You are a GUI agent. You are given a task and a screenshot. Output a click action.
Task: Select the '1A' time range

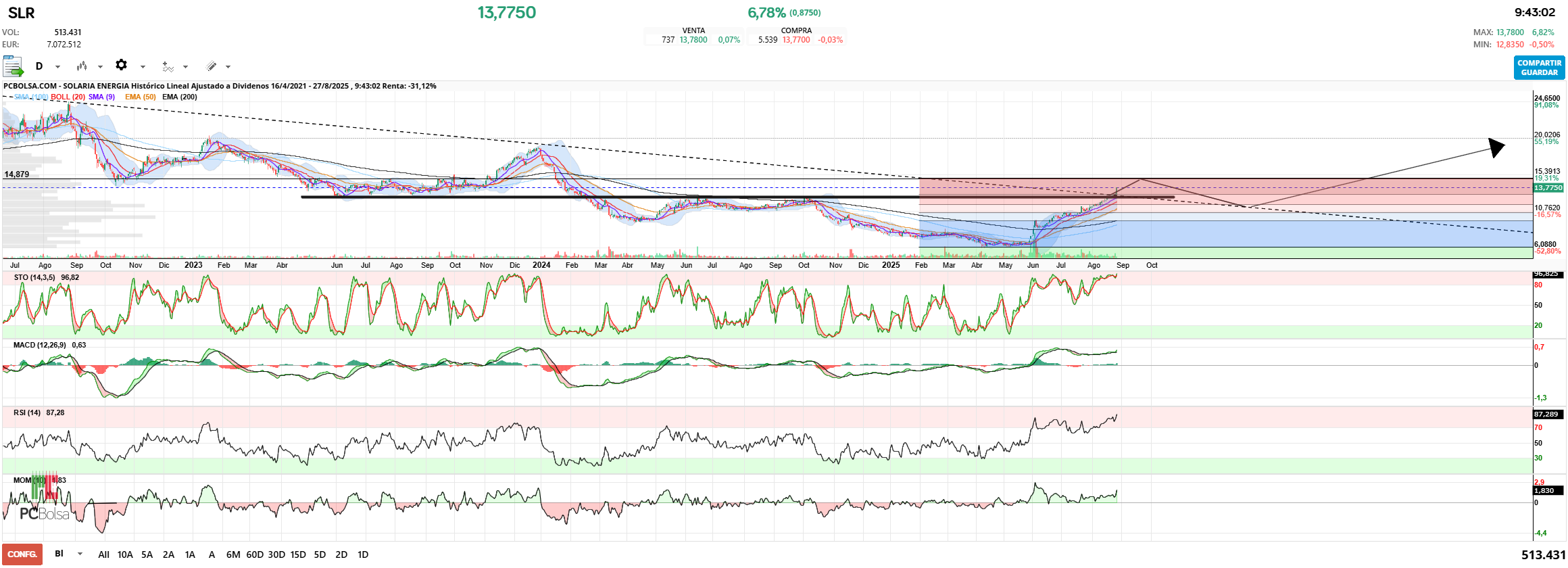click(x=190, y=554)
